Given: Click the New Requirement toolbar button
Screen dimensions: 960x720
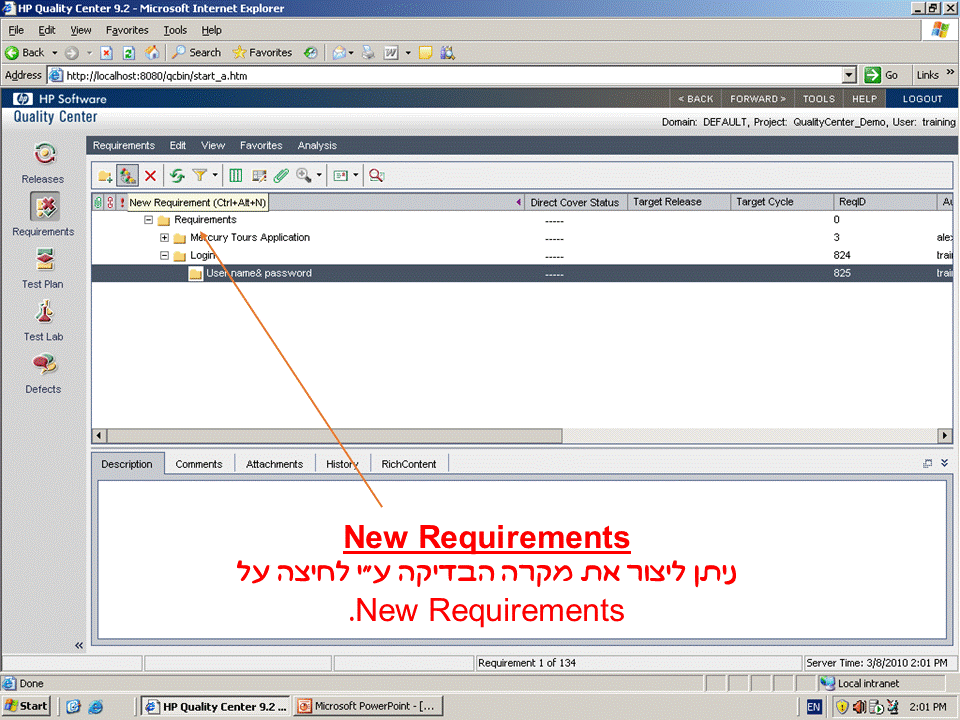Looking at the screenshot, I should 127,176.
